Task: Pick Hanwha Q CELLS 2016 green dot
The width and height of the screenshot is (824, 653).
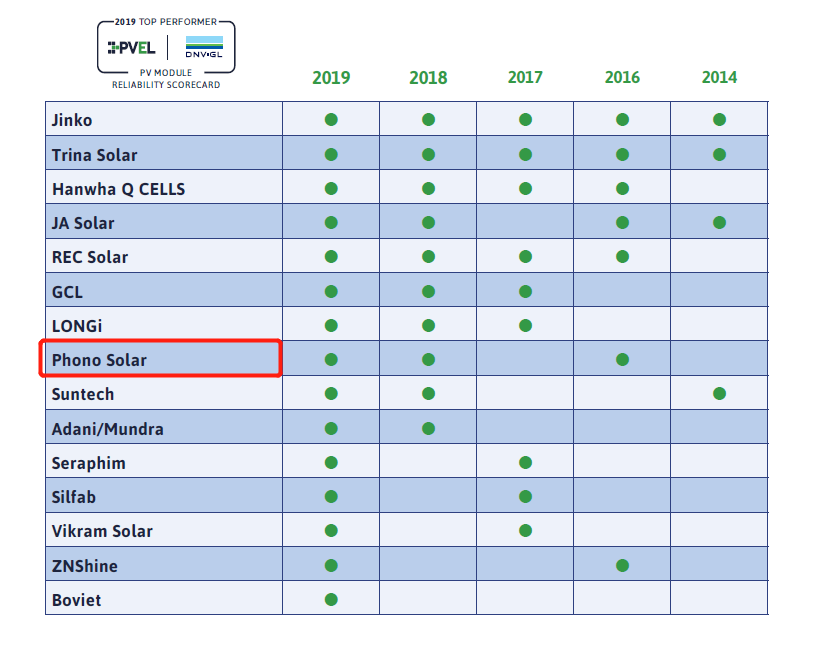Action: click(622, 189)
